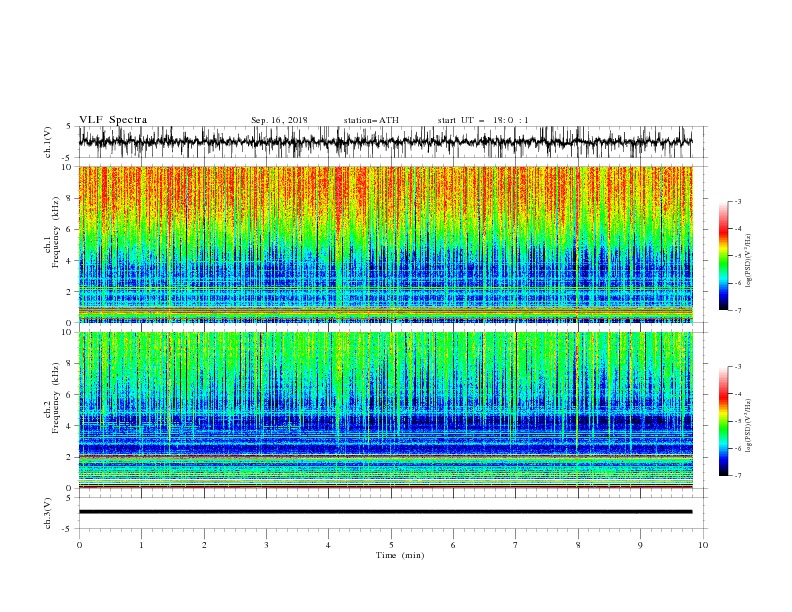Click the ch.1 Frequency (kHz) axis label
Screen dimensions: 792x612
pyautogui.click(x=52, y=244)
